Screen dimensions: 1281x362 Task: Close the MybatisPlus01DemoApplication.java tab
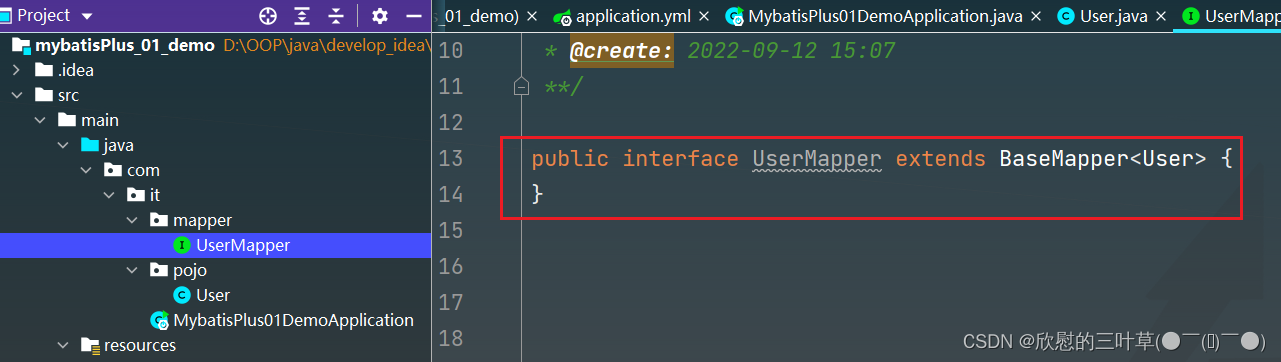click(x=1036, y=16)
